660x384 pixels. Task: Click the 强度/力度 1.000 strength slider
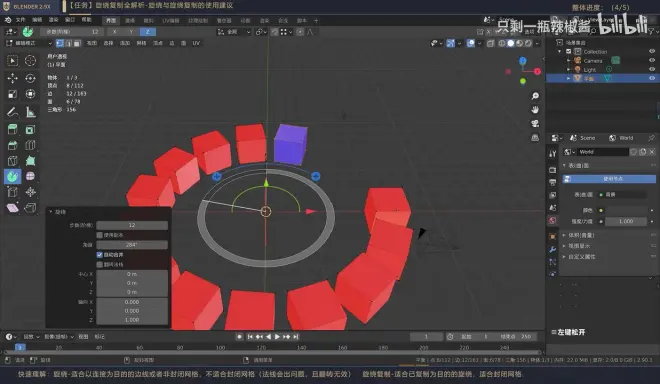tap(625, 221)
